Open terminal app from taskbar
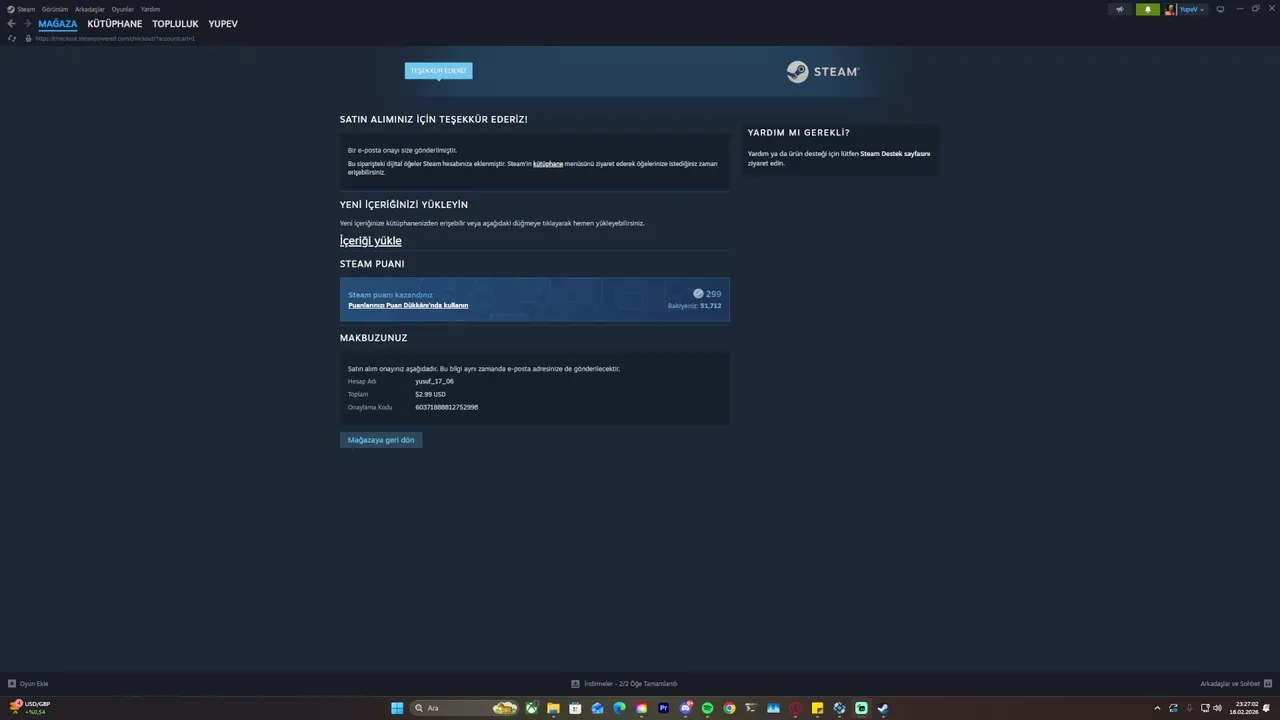 tap(751, 708)
